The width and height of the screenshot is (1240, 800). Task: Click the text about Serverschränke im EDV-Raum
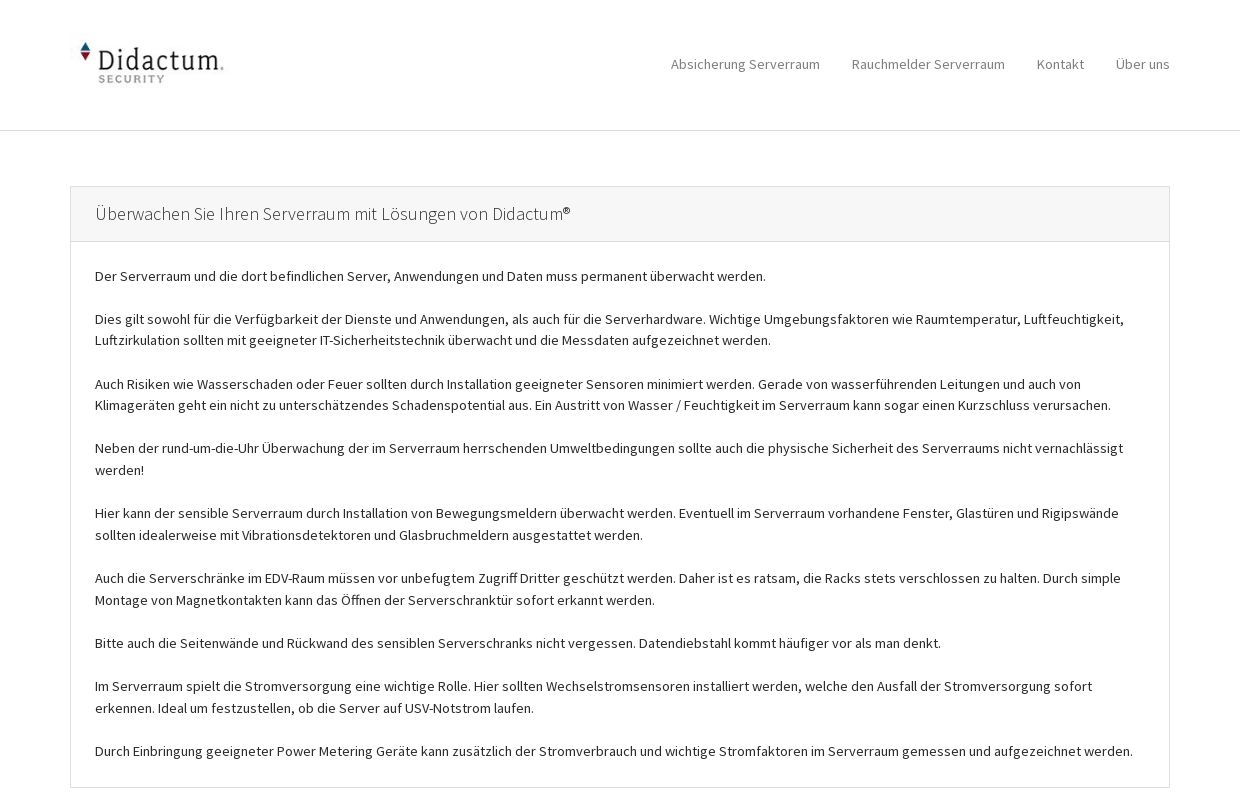(x=607, y=589)
